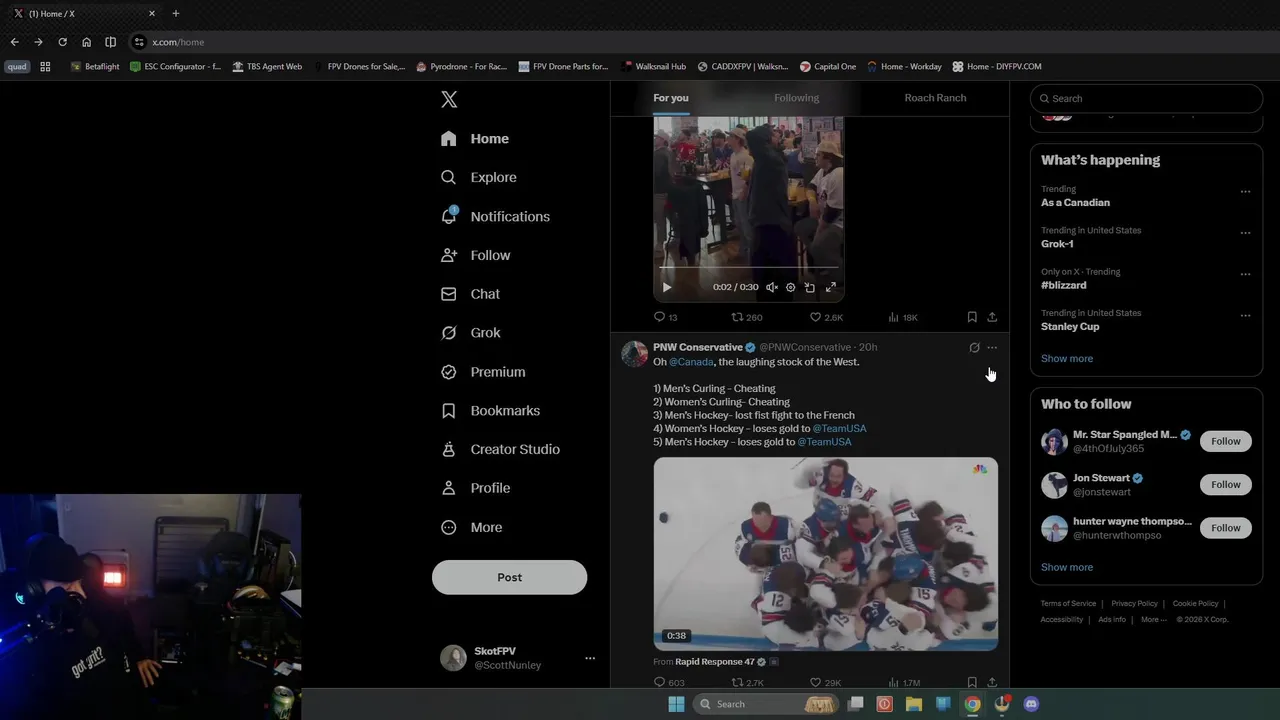Viewport: 1280px width, 720px height.
Task: Open the Rapid Response 47 source link
Action: point(714,662)
